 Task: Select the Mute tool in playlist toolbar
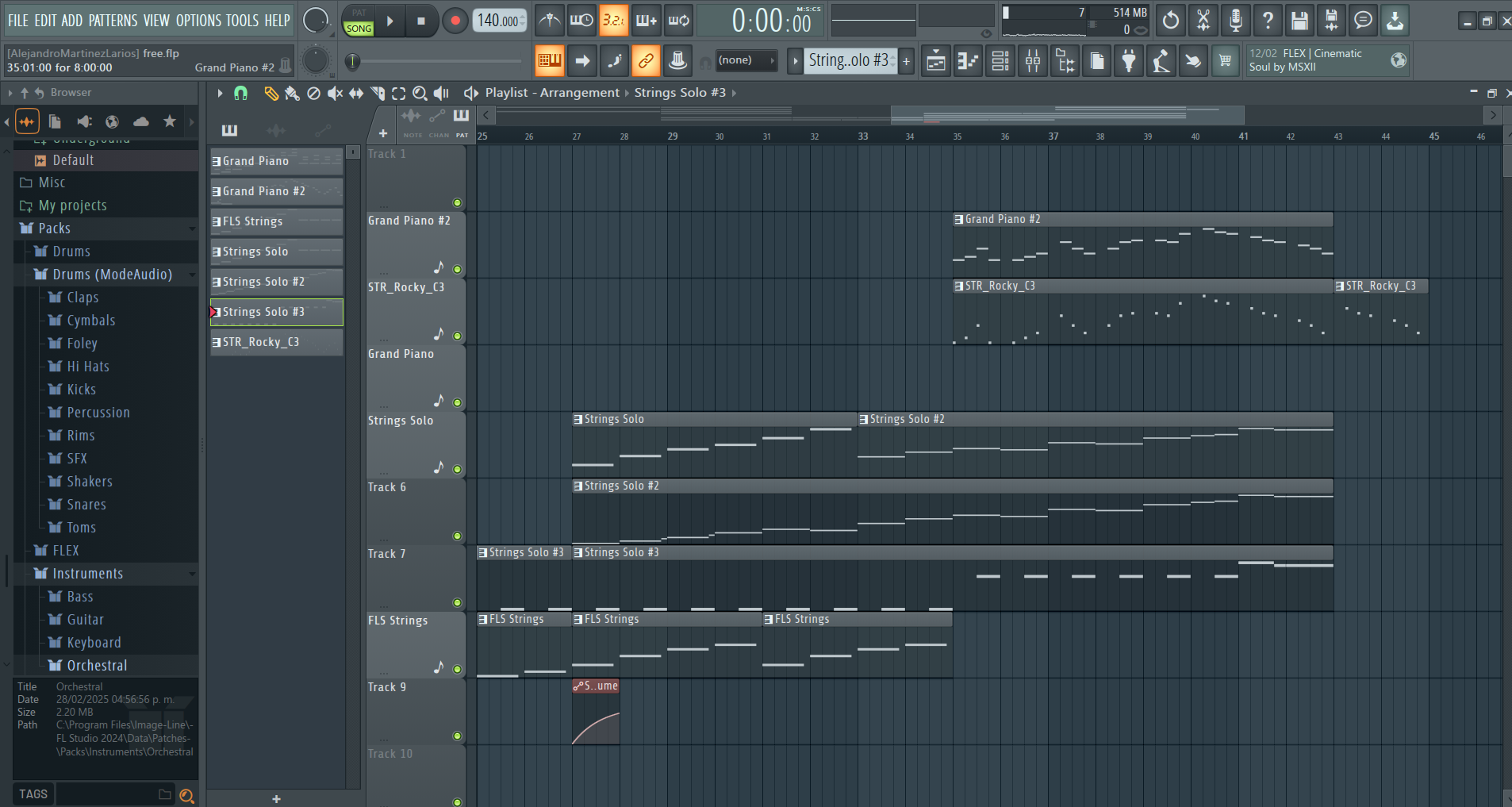(x=335, y=94)
